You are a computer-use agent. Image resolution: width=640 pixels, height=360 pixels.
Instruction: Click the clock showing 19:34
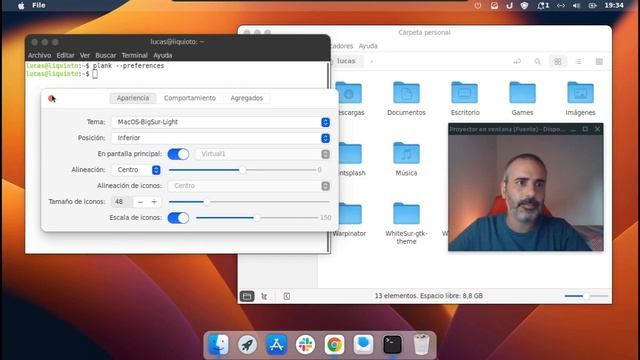click(614, 5)
